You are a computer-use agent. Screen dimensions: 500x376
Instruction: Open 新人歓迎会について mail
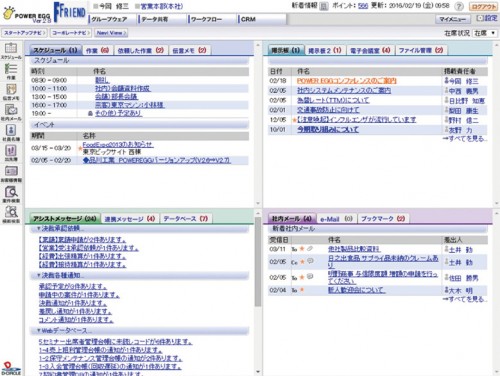click(356, 290)
